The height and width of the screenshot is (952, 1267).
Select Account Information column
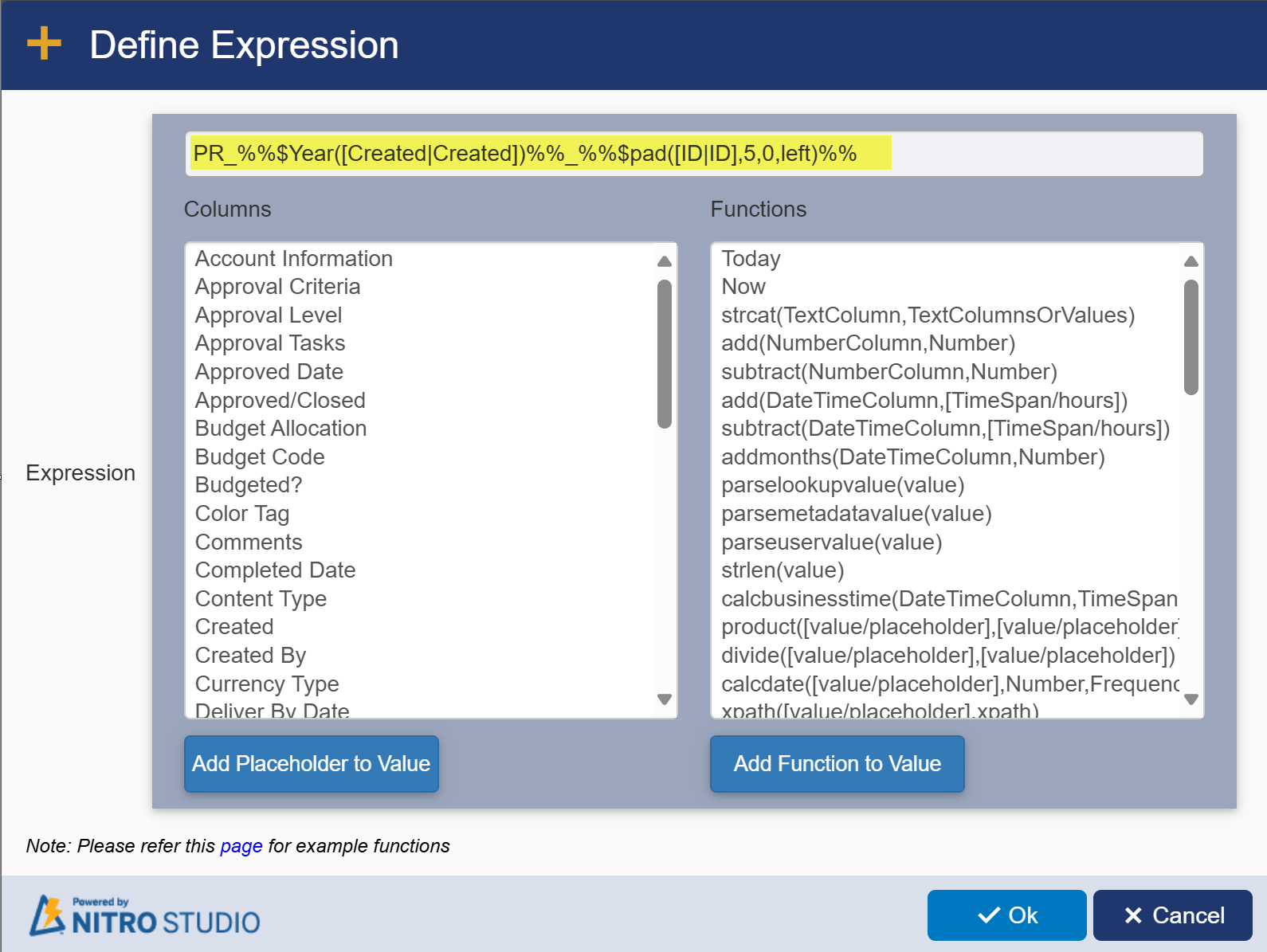click(294, 259)
